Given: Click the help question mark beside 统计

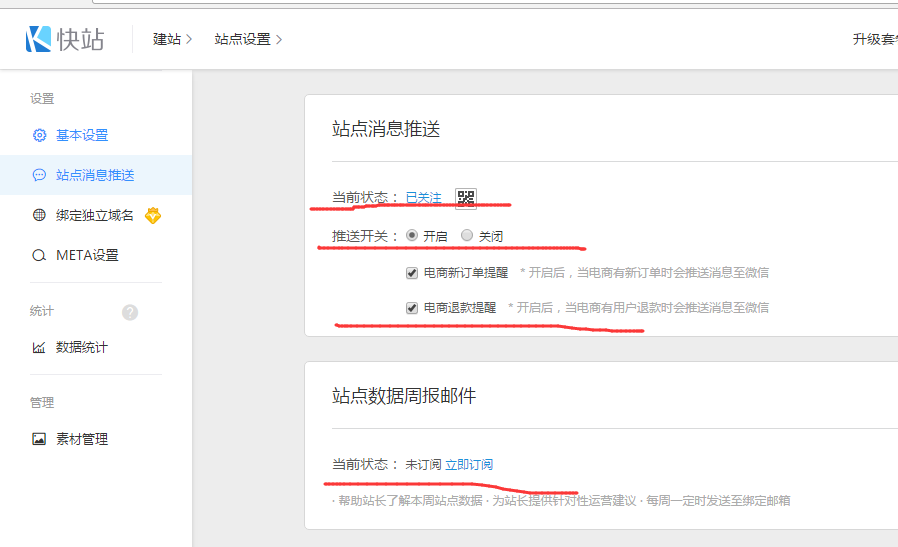Looking at the screenshot, I should pos(130,312).
